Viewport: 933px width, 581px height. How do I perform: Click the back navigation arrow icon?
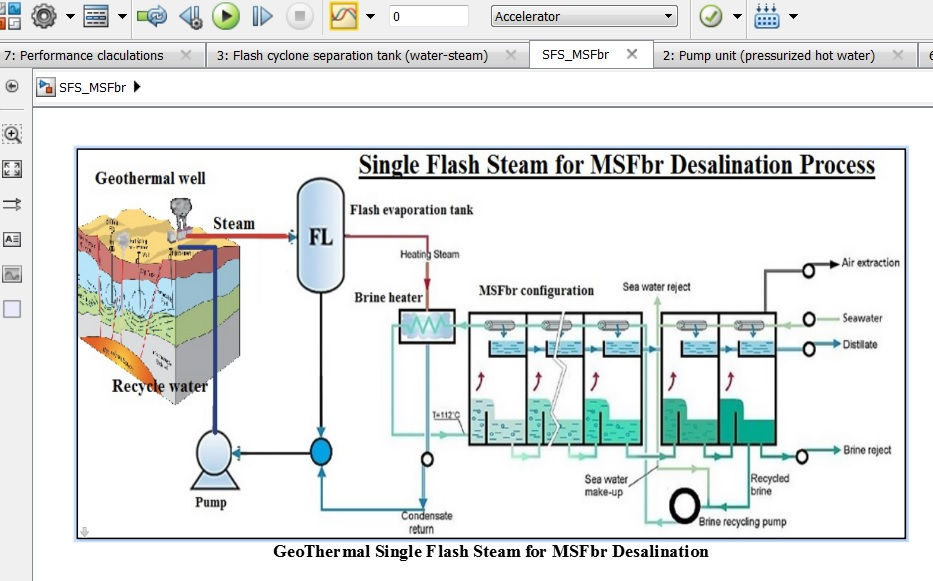11,86
